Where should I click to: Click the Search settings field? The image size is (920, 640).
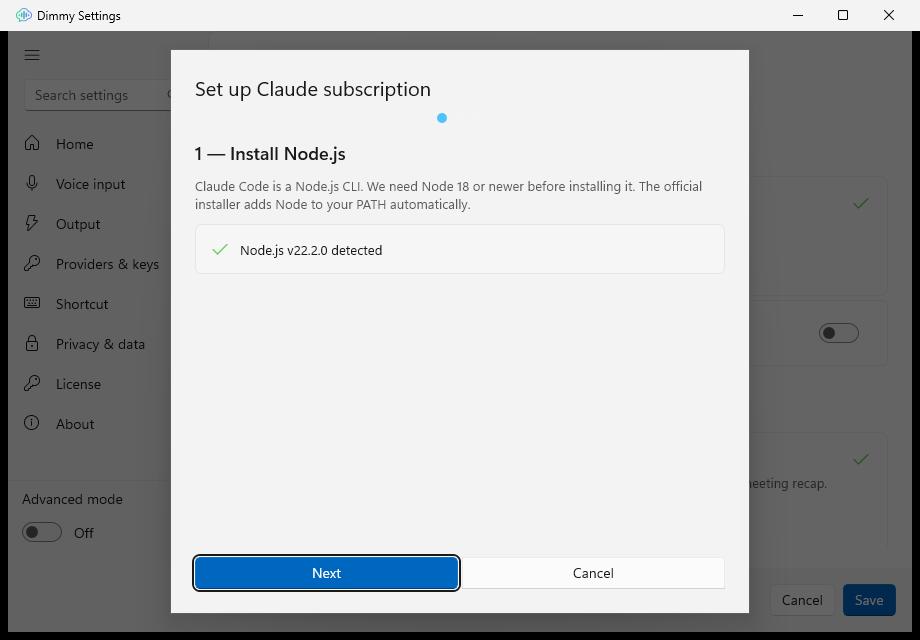point(97,95)
